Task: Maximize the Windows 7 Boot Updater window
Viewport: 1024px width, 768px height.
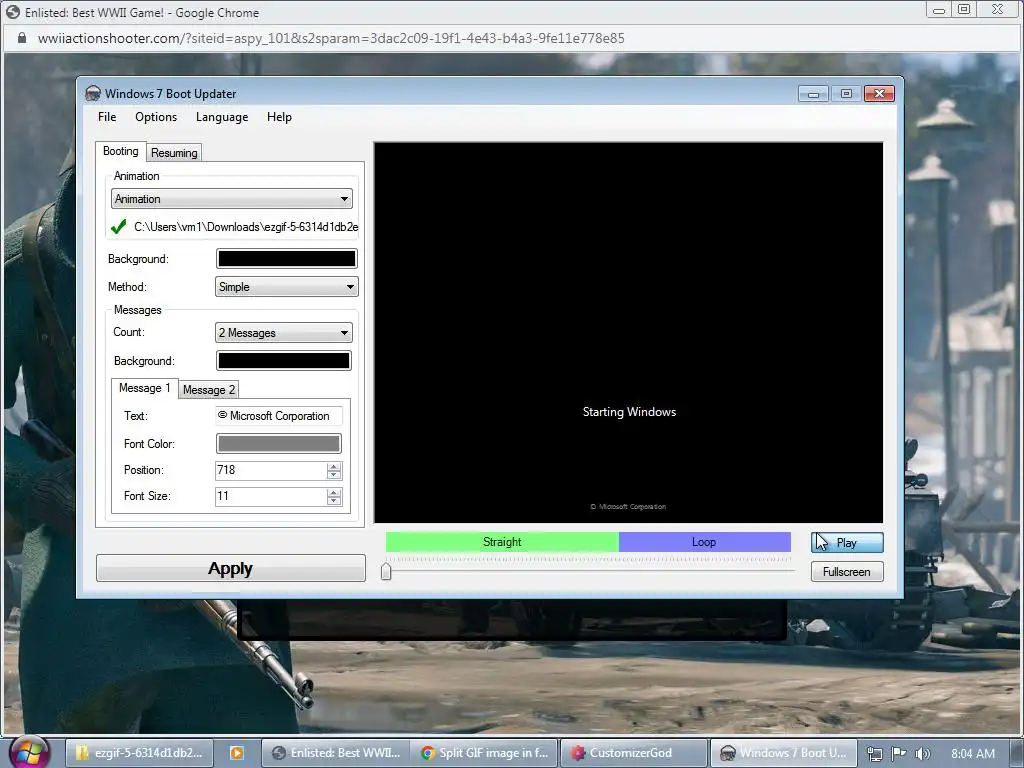Action: (846, 94)
